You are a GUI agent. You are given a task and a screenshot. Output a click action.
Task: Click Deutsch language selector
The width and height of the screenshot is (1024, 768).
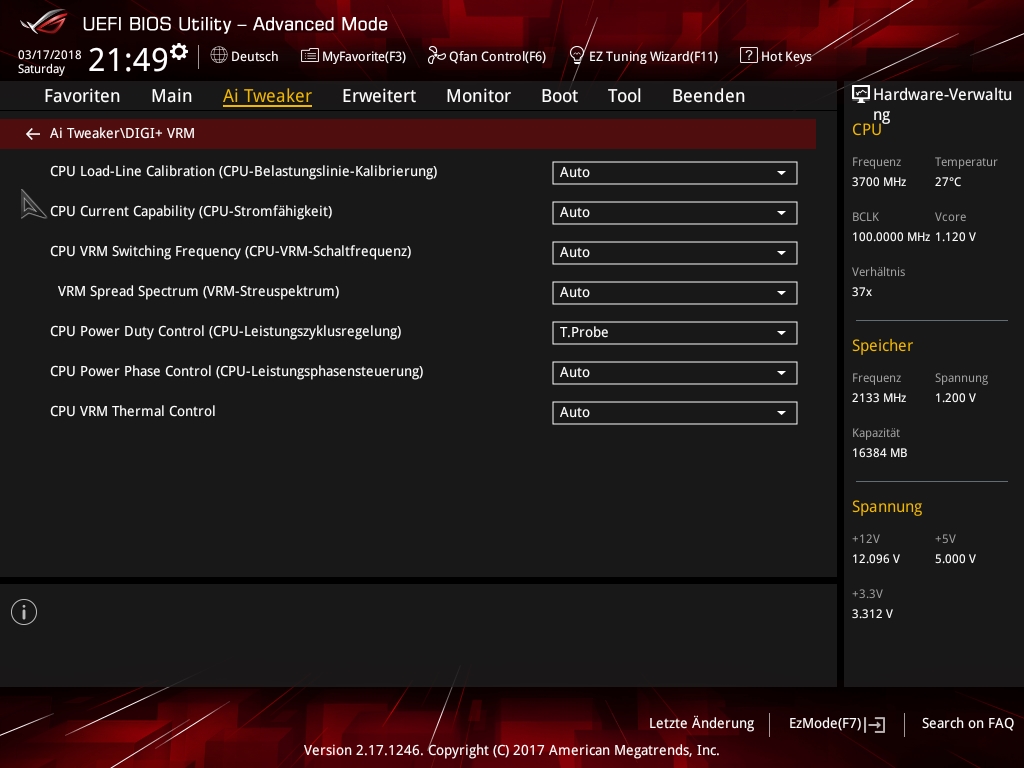[255, 57]
